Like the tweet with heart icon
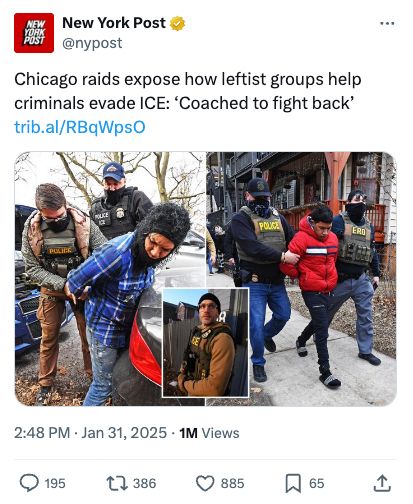Screen dimensions: 413x504 click(205, 483)
